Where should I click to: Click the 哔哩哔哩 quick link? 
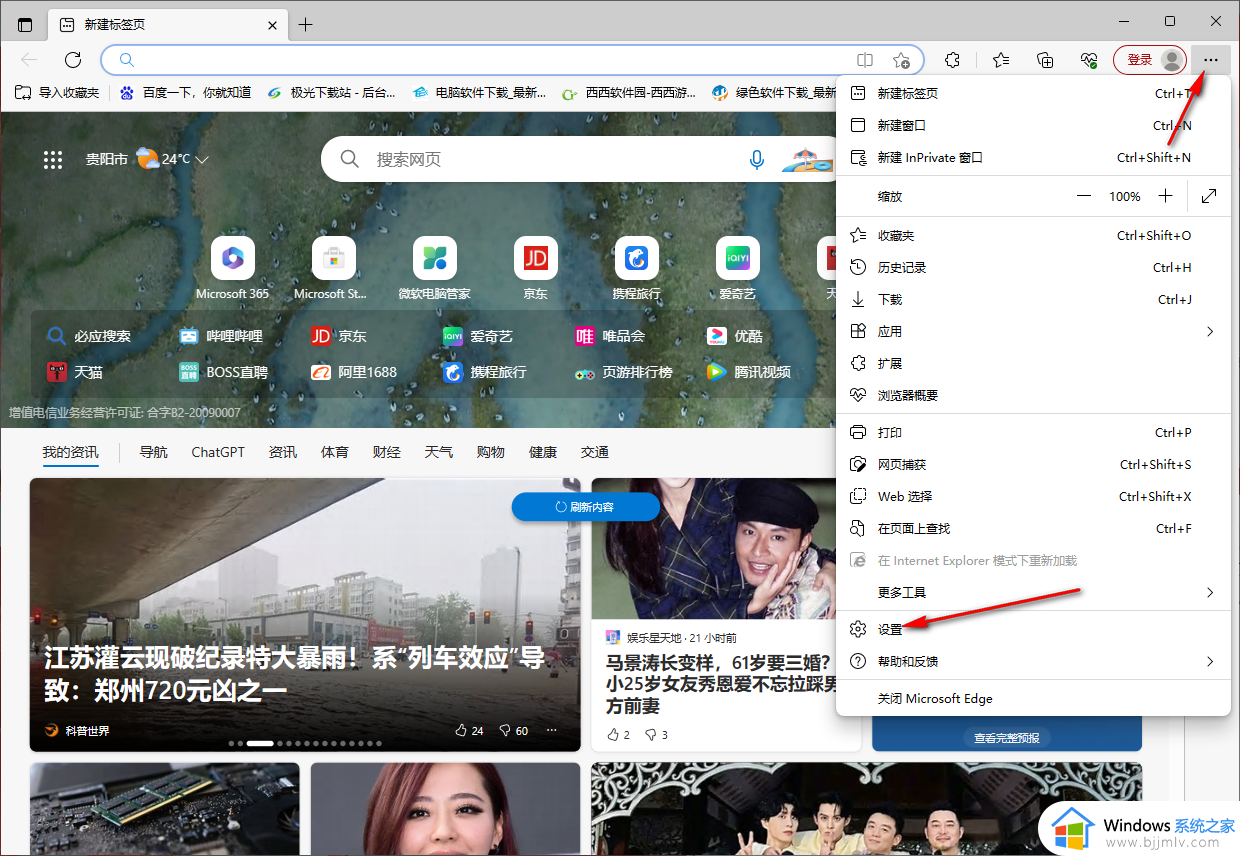click(221, 336)
